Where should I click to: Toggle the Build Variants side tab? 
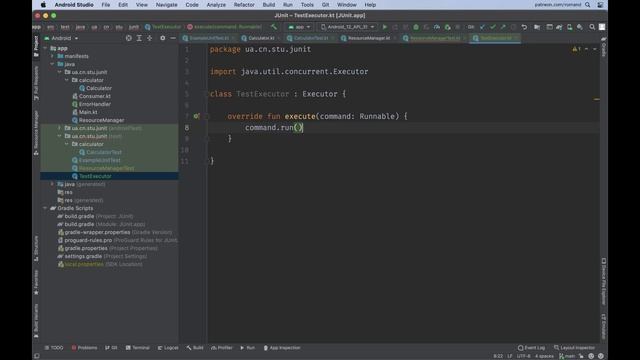[x=36, y=321]
